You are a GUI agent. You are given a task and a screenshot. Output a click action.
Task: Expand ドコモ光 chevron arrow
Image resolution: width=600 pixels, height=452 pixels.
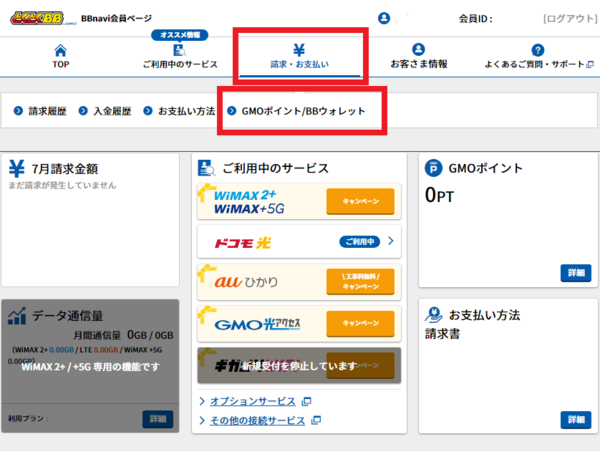[x=390, y=241]
